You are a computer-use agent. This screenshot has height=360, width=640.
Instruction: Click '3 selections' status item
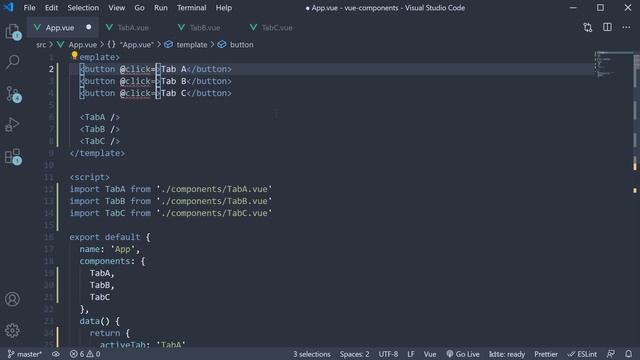311,354
